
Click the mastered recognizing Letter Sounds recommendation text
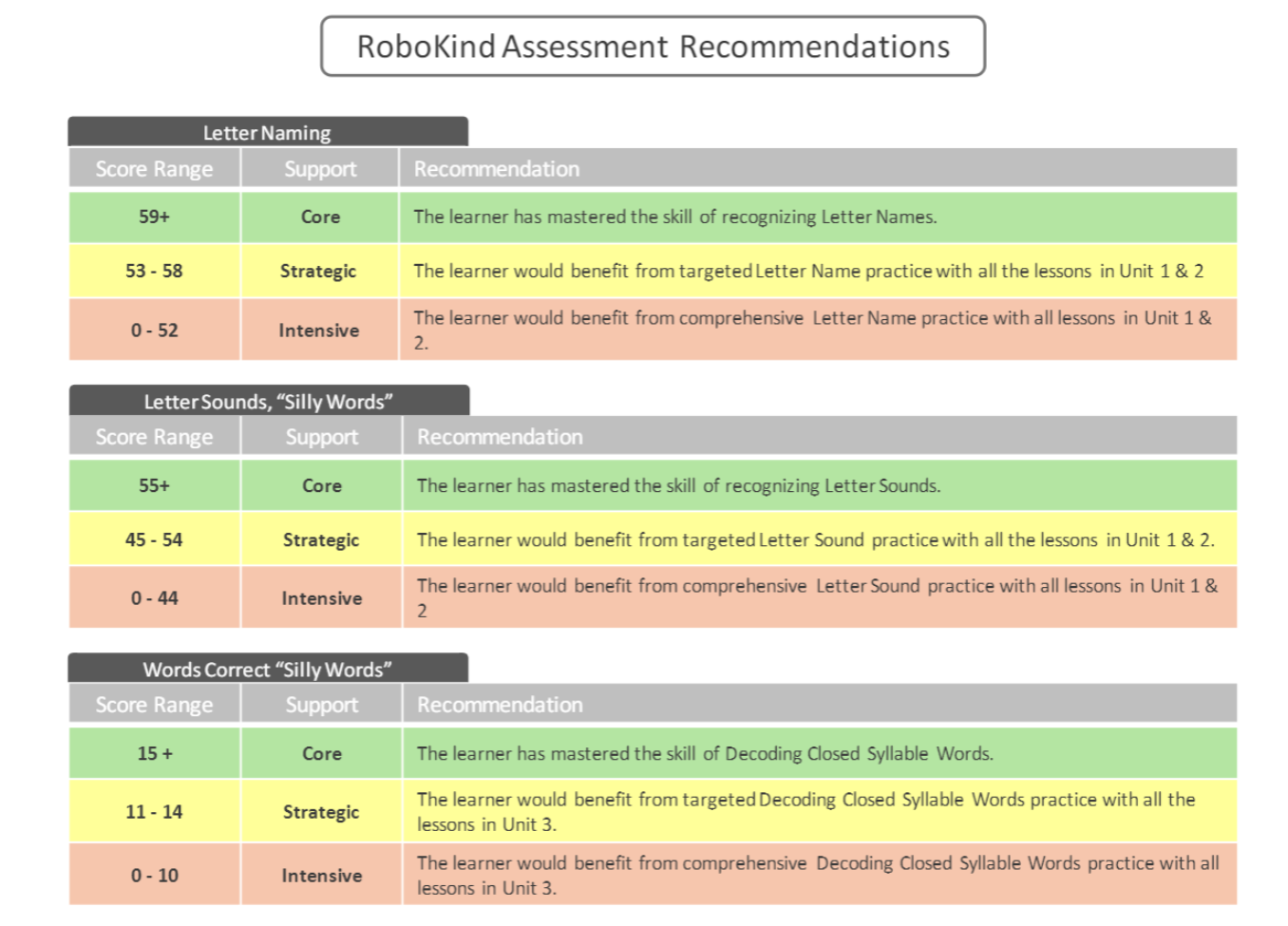678,485
